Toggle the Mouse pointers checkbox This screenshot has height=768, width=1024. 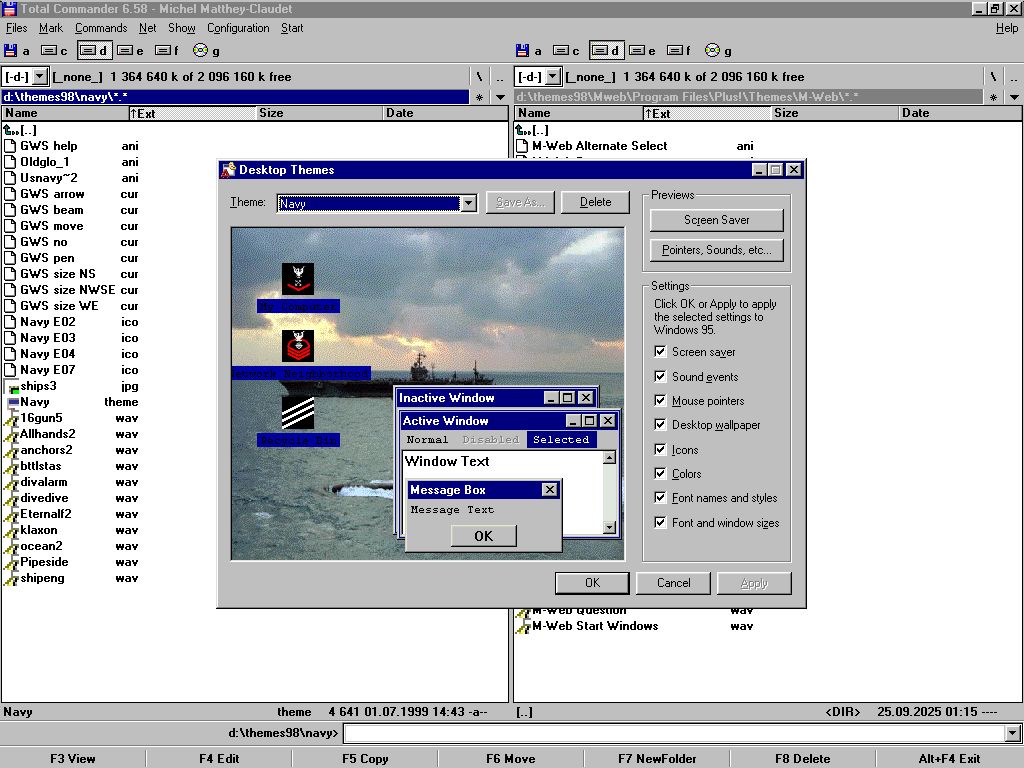pyautogui.click(x=660, y=401)
